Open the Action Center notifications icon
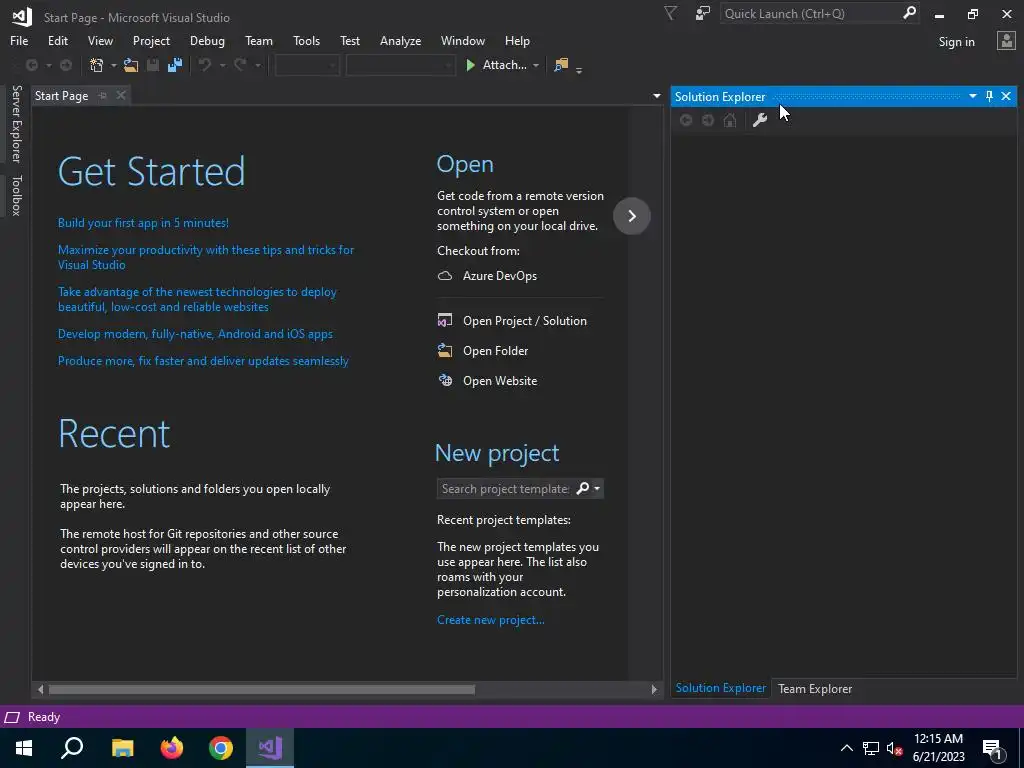Viewport: 1024px width, 768px height. [992, 748]
